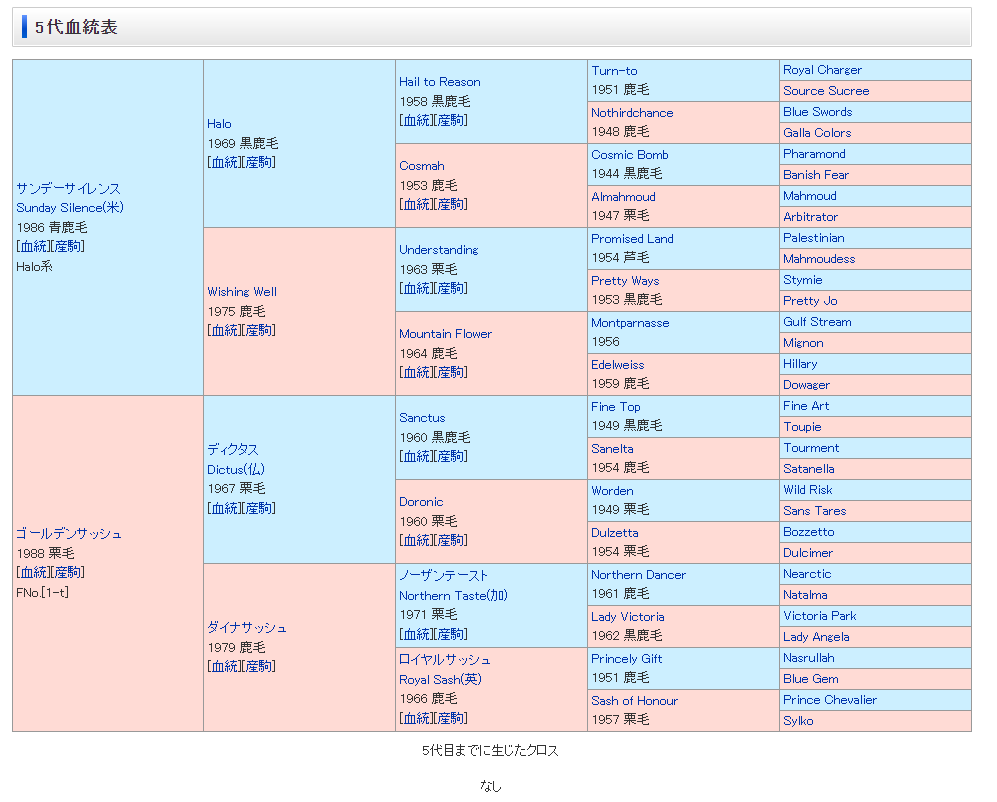Open the Dictus(仏) horse link
The height and width of the screenshot is (802, 997).
pyautogui.click(x=235, y=469)
